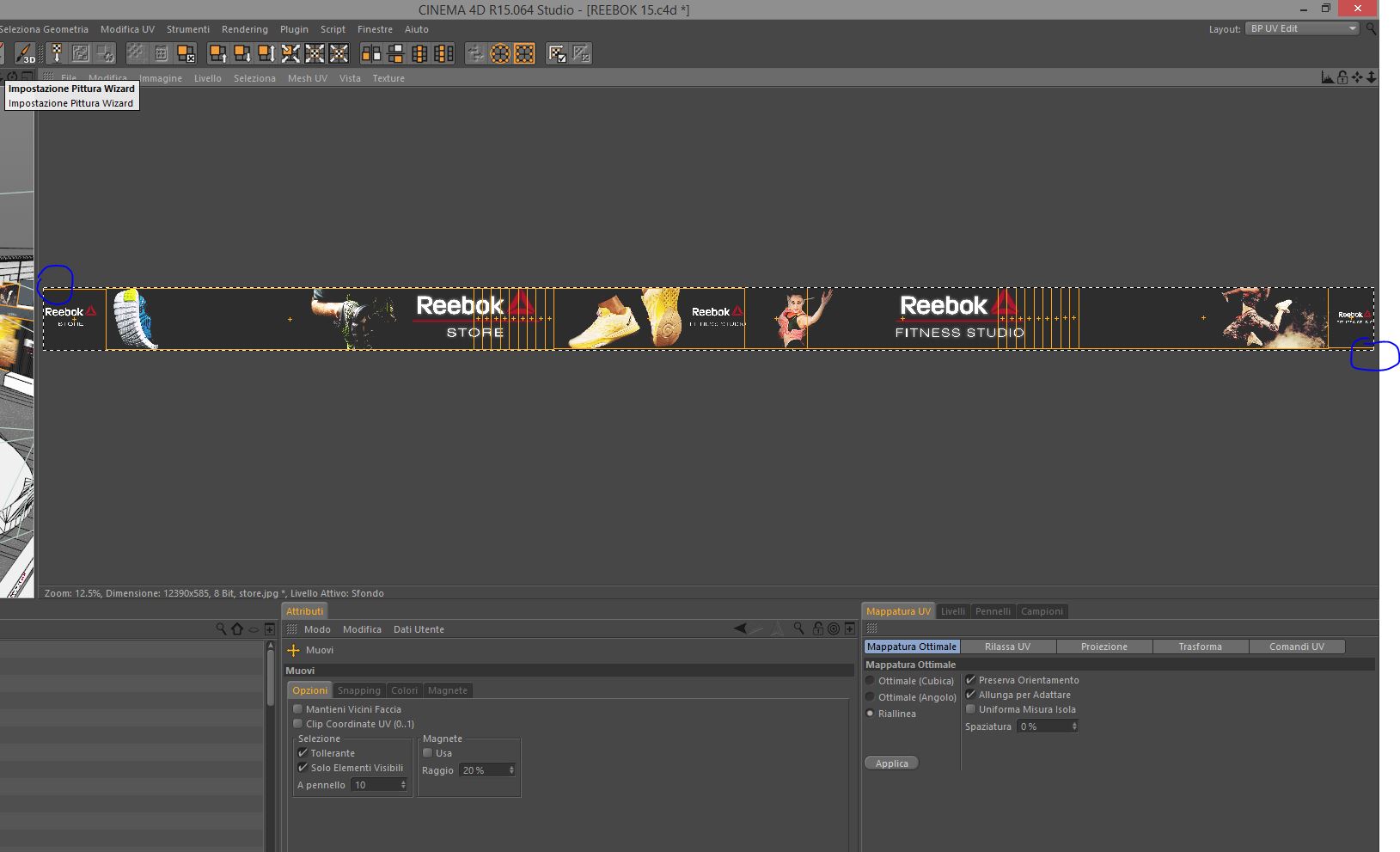Image resolution: width=1400 pixels, height=852 pixels.
Task: Click the magnifier icon in Attributi panel
Action: pyautogui.click(x=798, y=628)
